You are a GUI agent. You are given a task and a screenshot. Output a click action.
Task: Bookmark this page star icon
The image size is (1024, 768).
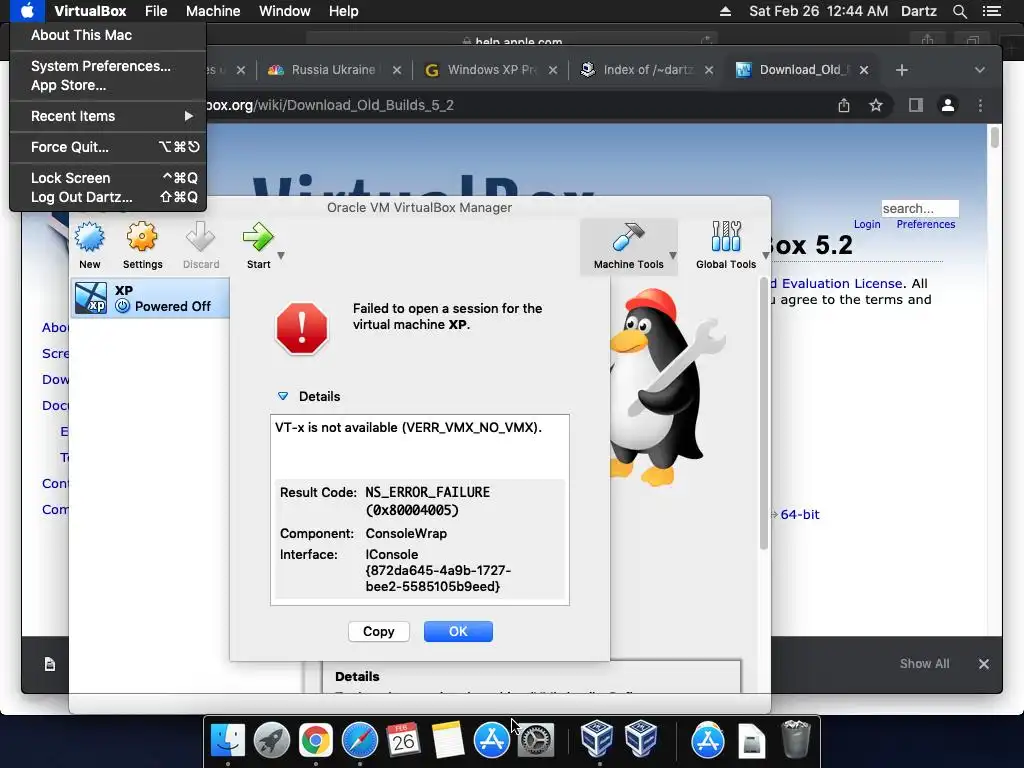point(876,105)
